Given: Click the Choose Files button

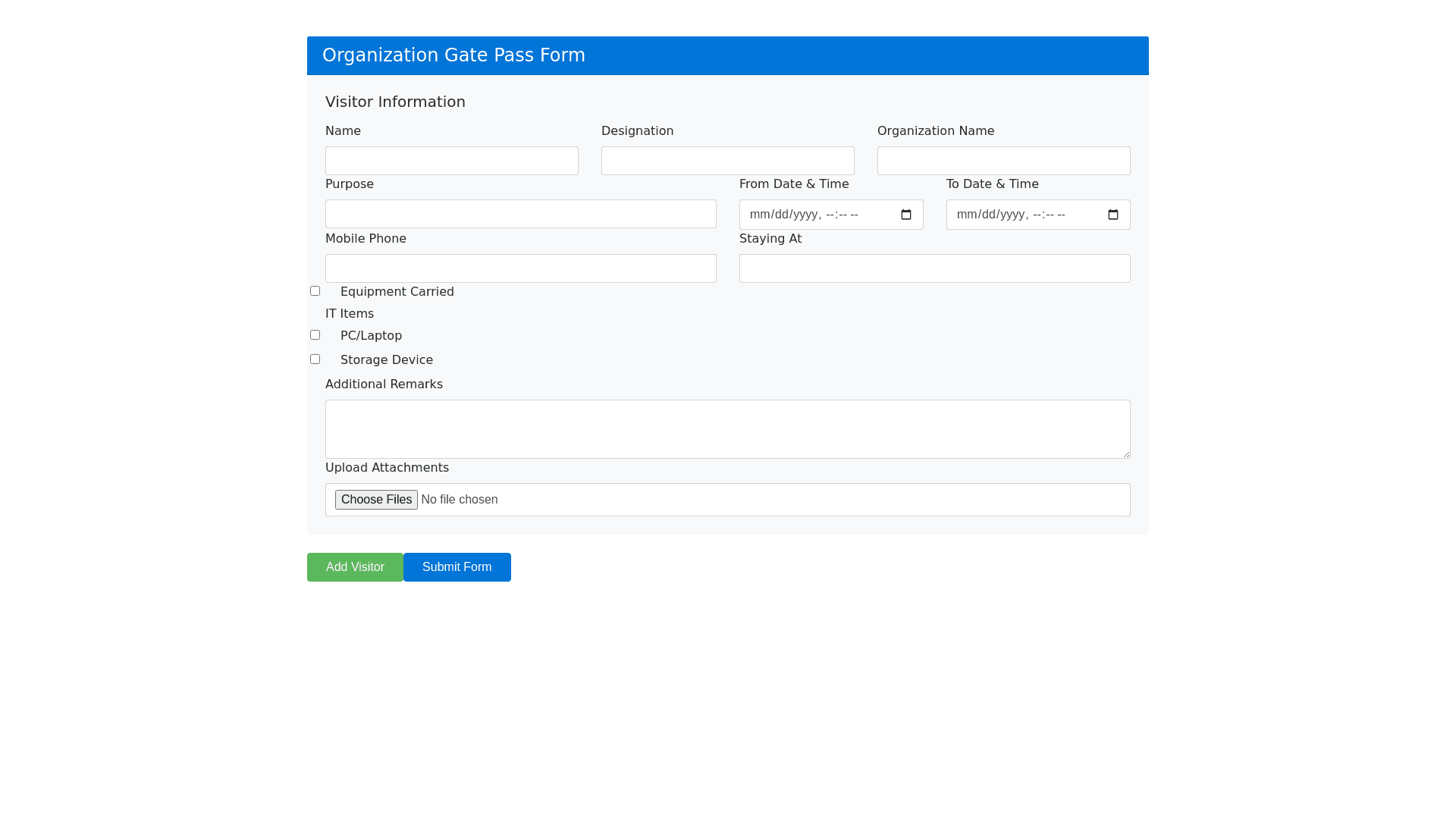Looking at the screenshot, I should coord(376,500).
